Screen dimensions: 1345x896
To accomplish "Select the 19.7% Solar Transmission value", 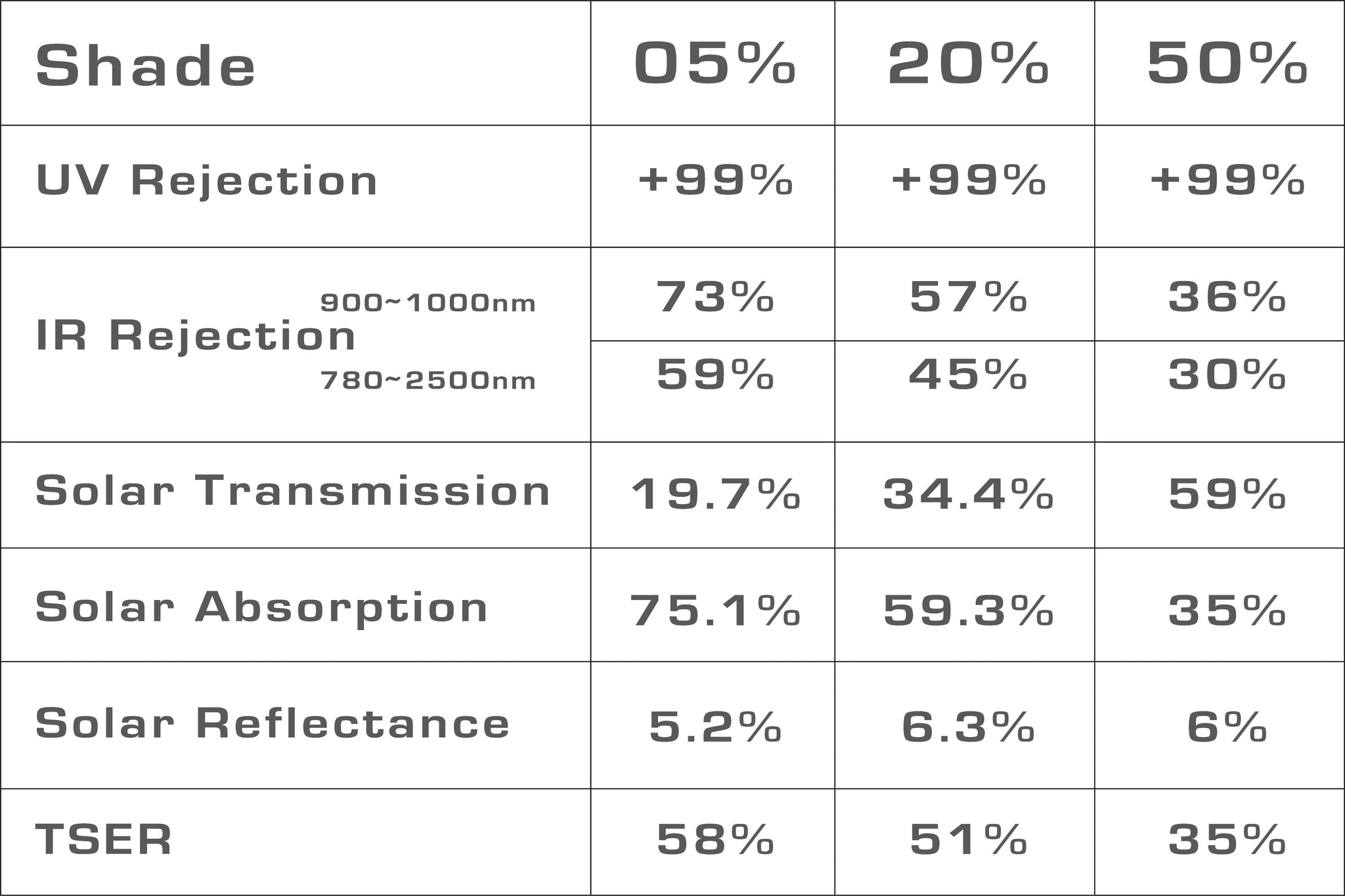I will (715, 494).
